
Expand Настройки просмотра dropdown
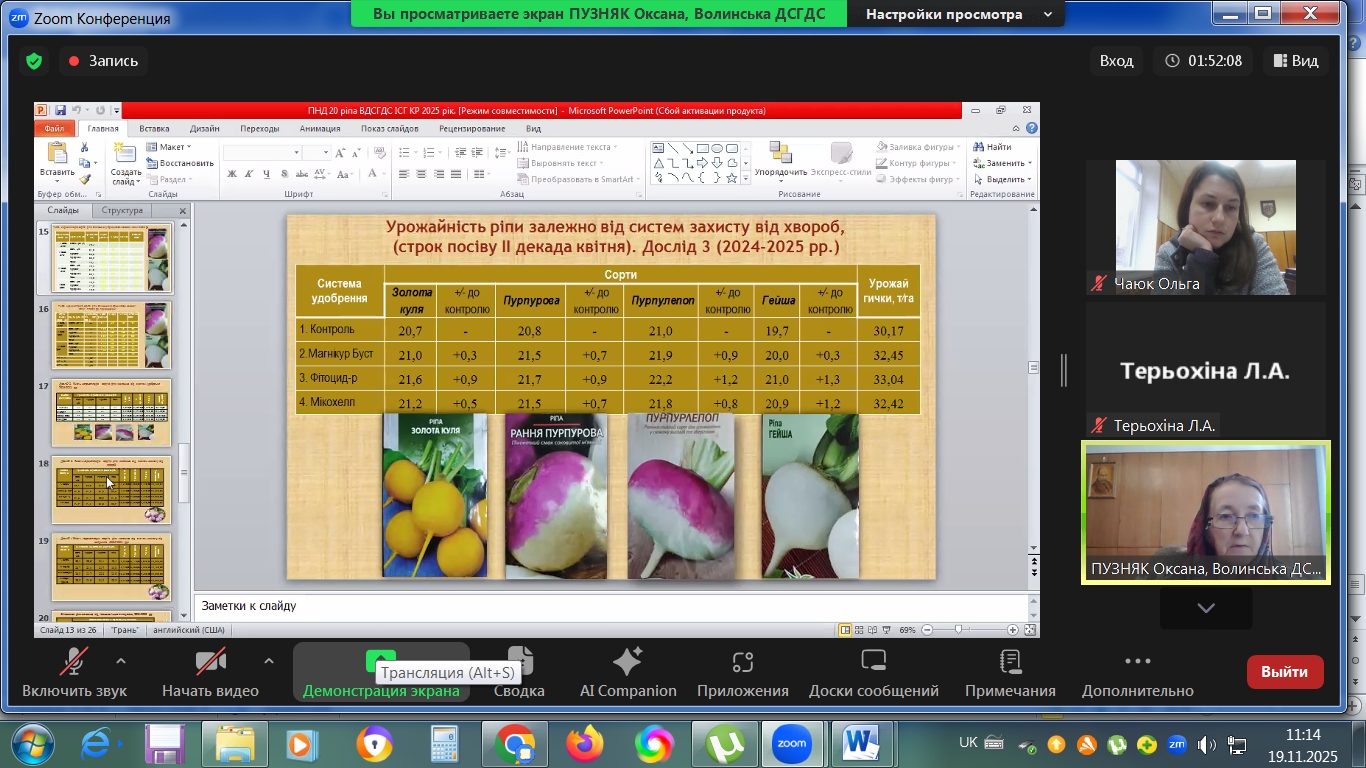click(958, 14)
